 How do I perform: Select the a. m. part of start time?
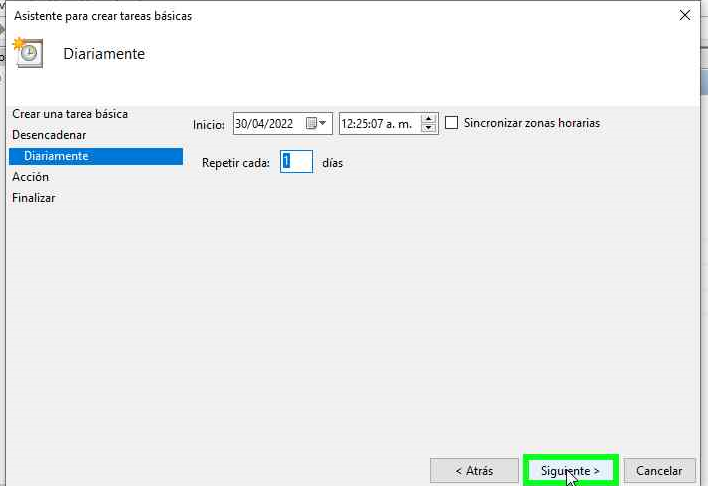pyautogui.click(x=399, y=124)
